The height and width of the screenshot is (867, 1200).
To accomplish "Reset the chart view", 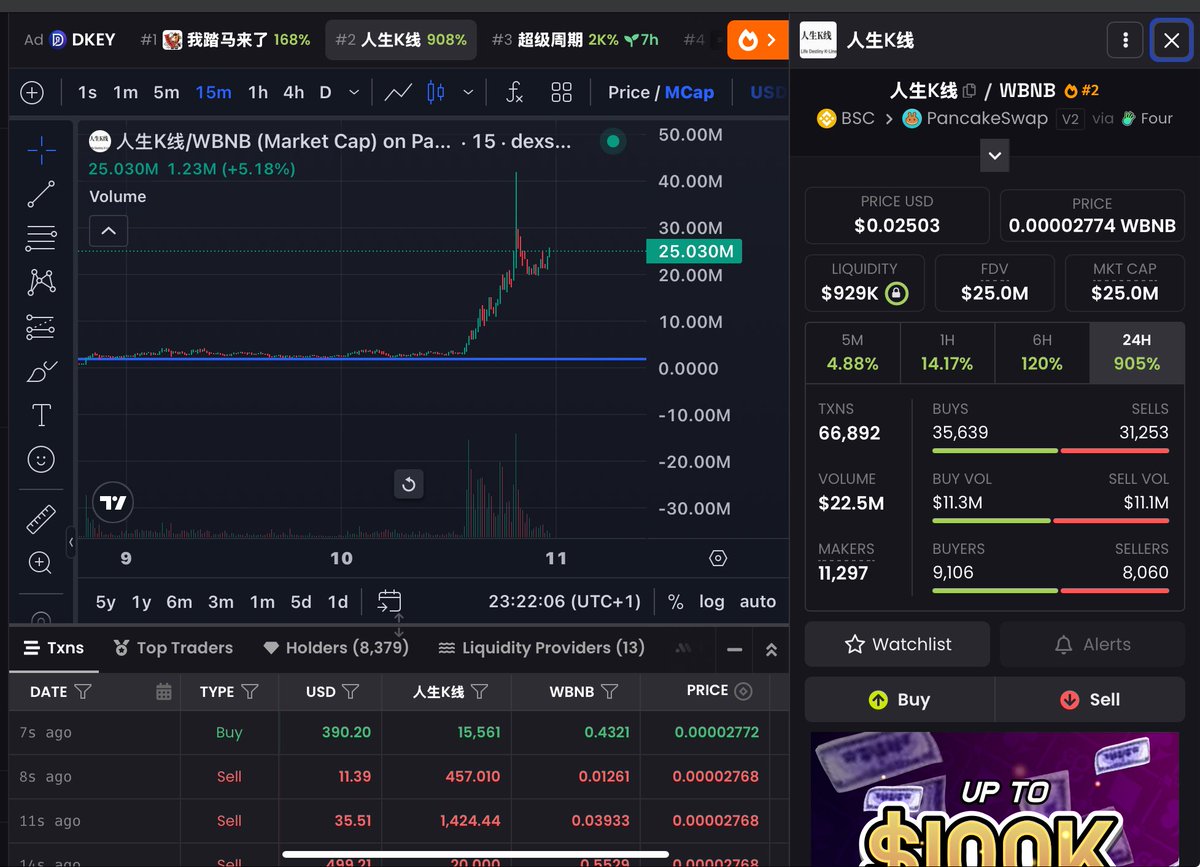I will pyautogui.click(x=408, y=485).
